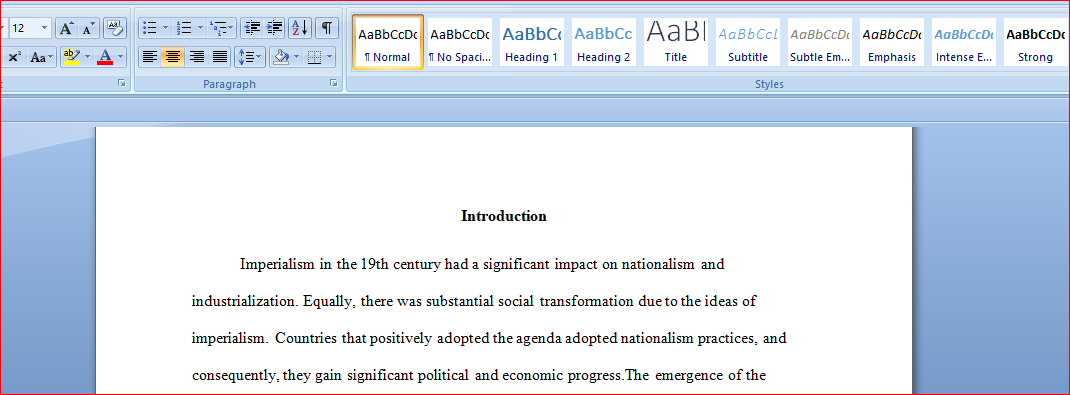Expand numbering library dropdown arrow
1070x395 pixels.
(200, 28)
